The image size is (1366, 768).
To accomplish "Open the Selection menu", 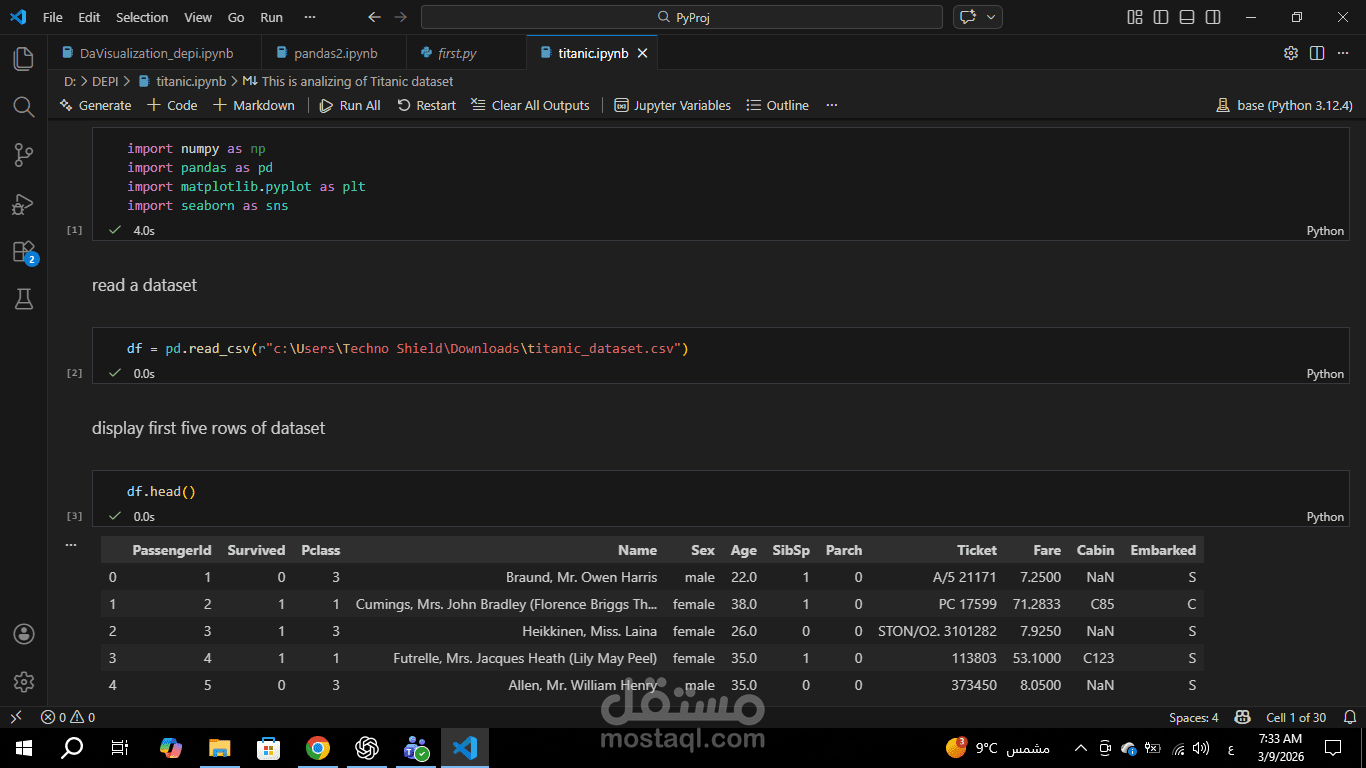I will pyautogui.click(x=142, y=17).
